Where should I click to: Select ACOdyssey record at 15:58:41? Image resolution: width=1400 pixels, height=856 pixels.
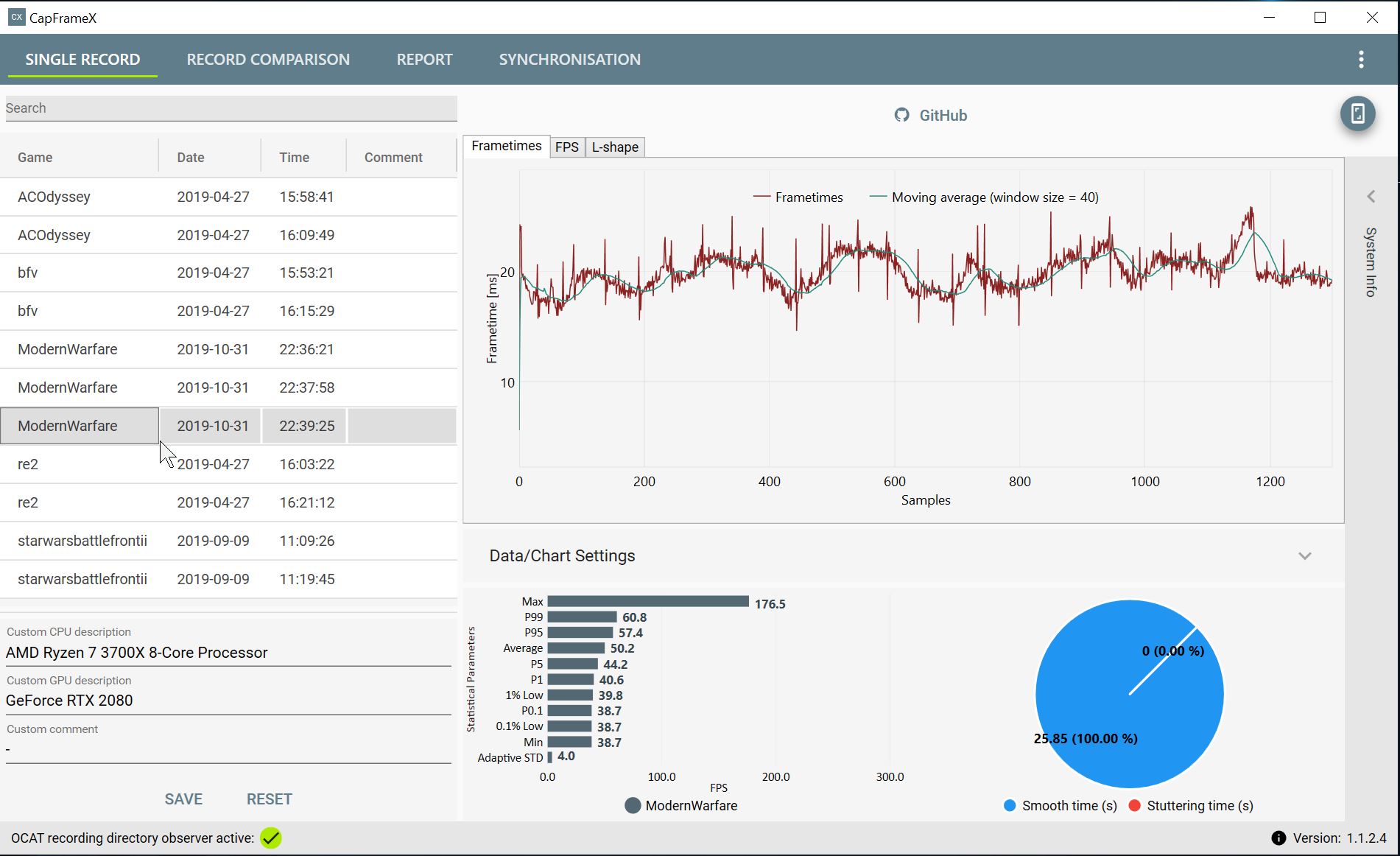tap(228, 197)
